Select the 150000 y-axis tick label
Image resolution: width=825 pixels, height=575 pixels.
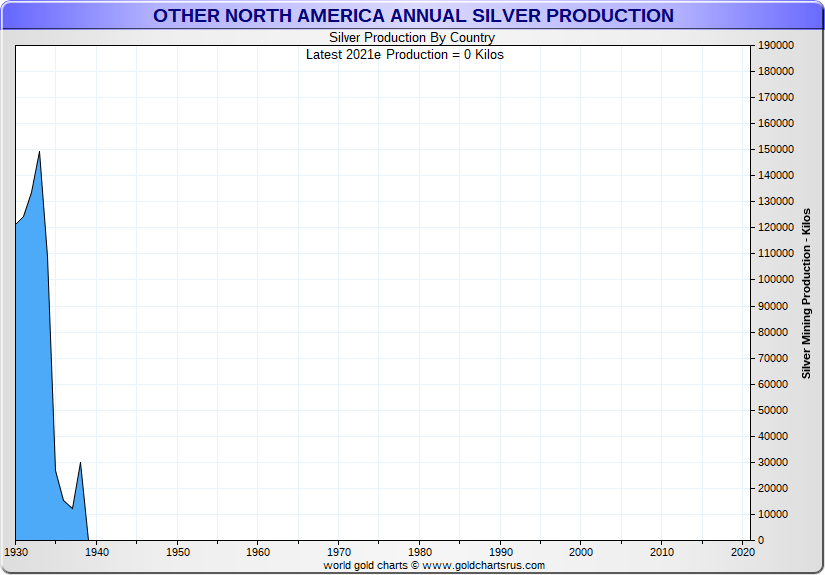pos(775,149)
